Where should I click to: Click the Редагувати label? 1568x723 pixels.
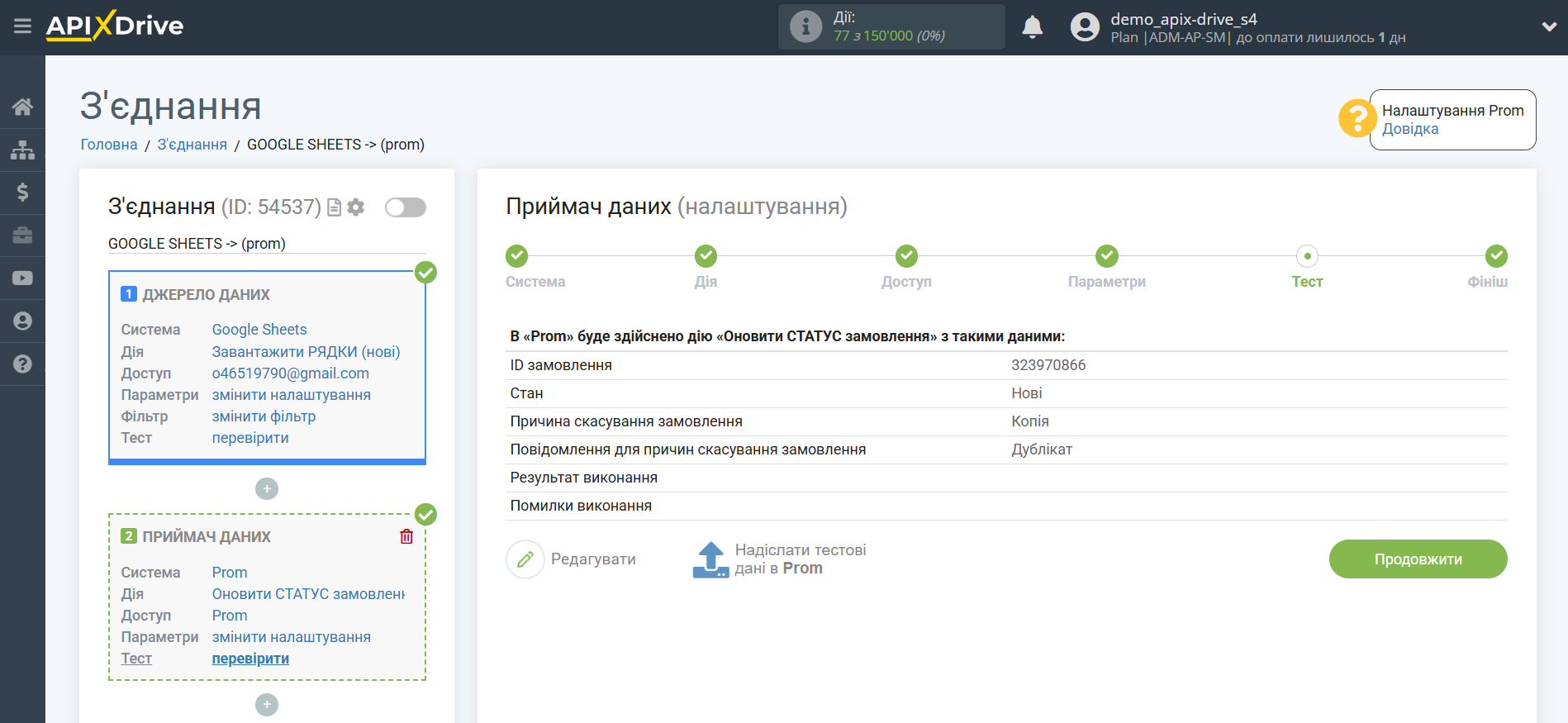[593, 559]
